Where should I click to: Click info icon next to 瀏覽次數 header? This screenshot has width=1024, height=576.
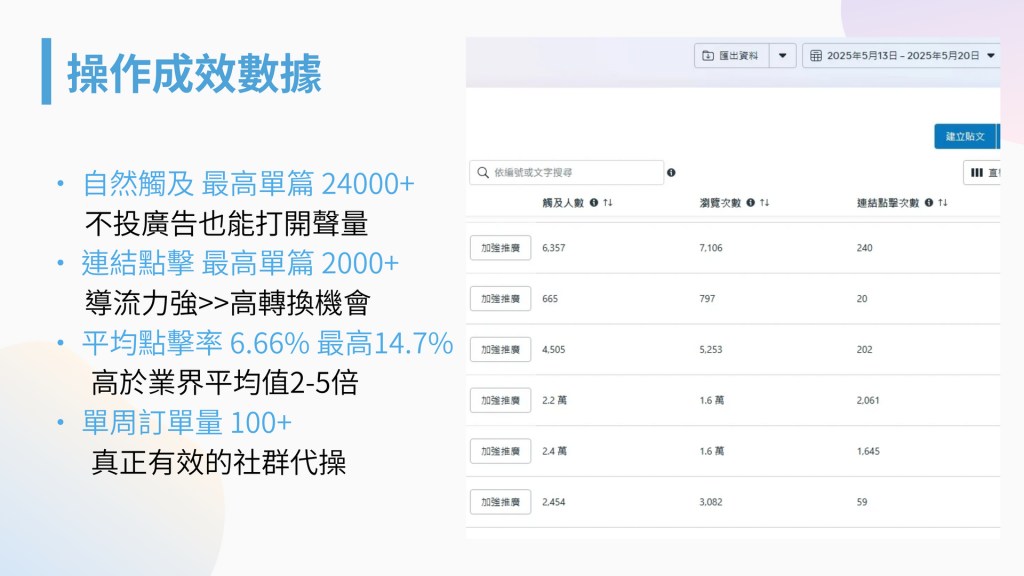751,203
